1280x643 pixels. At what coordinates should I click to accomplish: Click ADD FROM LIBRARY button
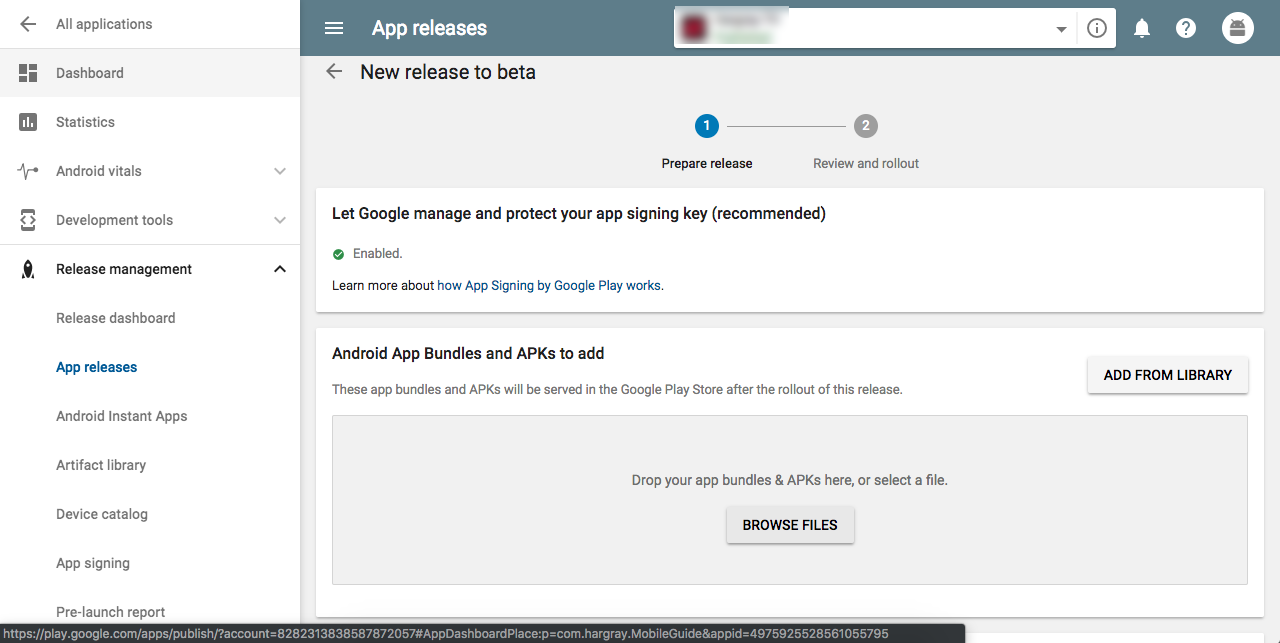(1167, 375)
